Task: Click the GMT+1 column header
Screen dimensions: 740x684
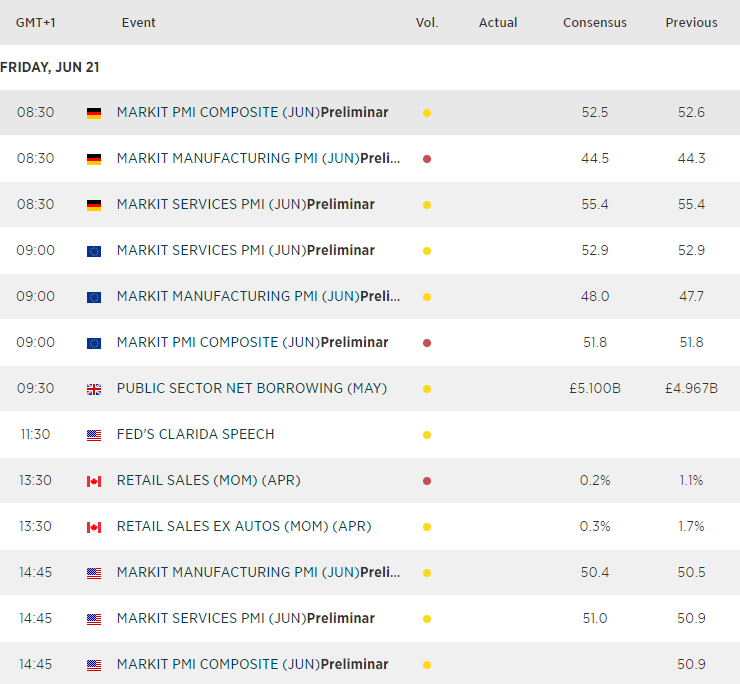Action: click(35, 23)
